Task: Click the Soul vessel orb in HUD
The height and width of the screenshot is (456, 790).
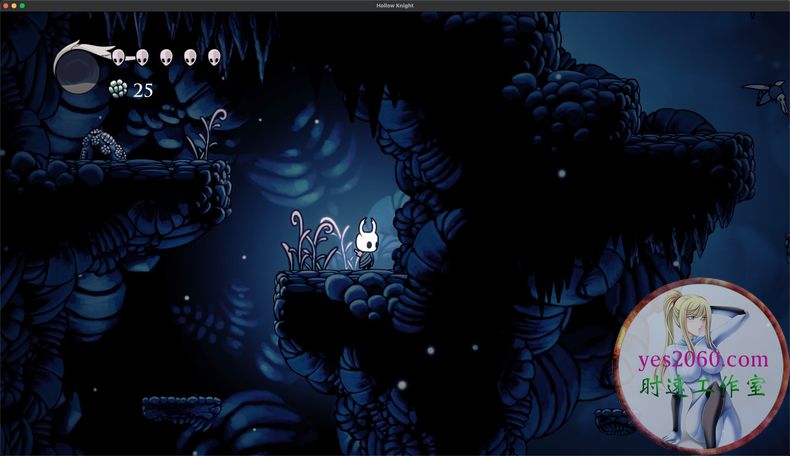Action: coord(76,69)
